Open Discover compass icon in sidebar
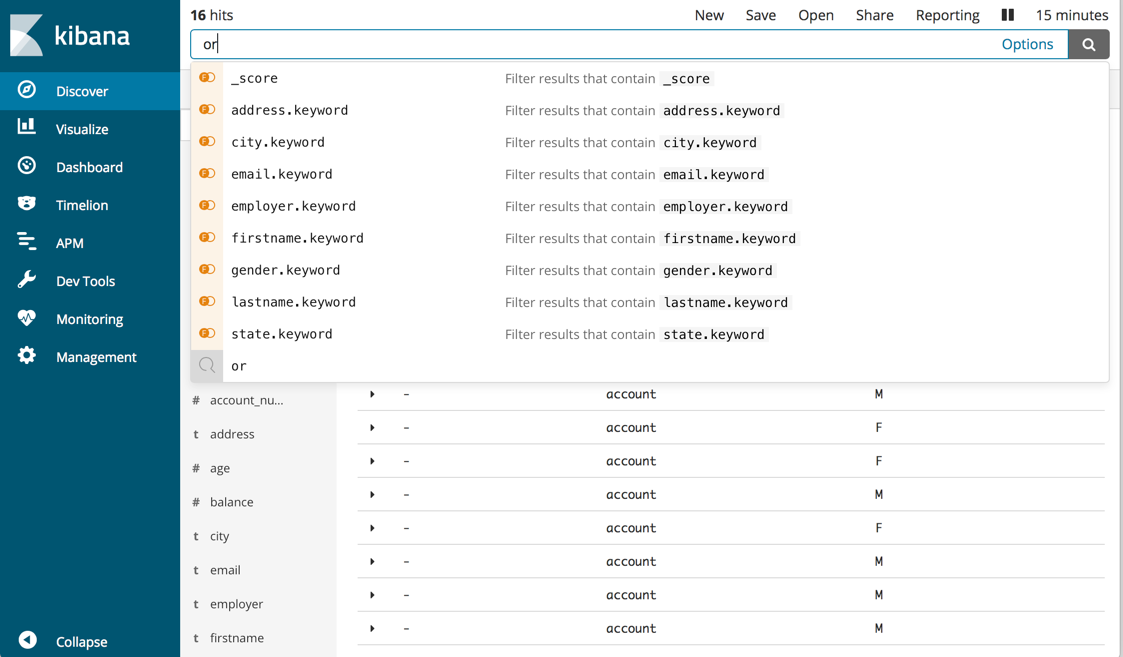 tap(27, 90)
